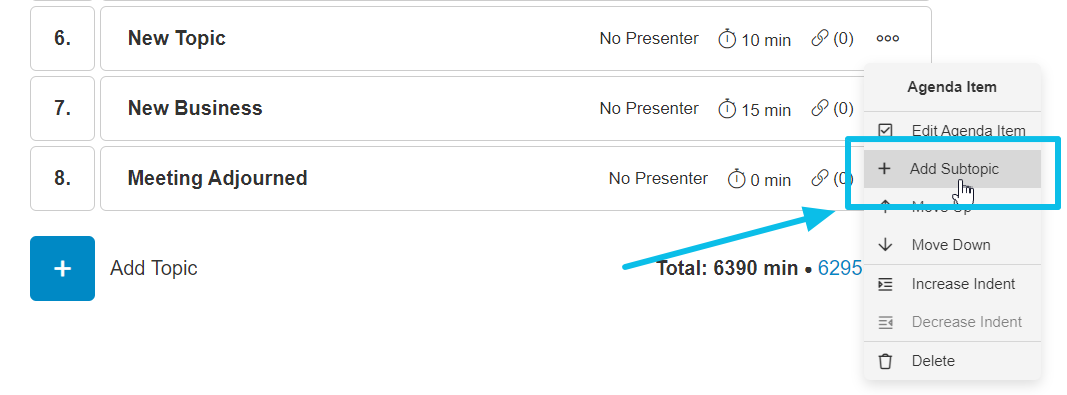Viewport: 1067px width, 395px height.
Task: Click the stopwatch icon on New Topic row
Action: (727, 39)
